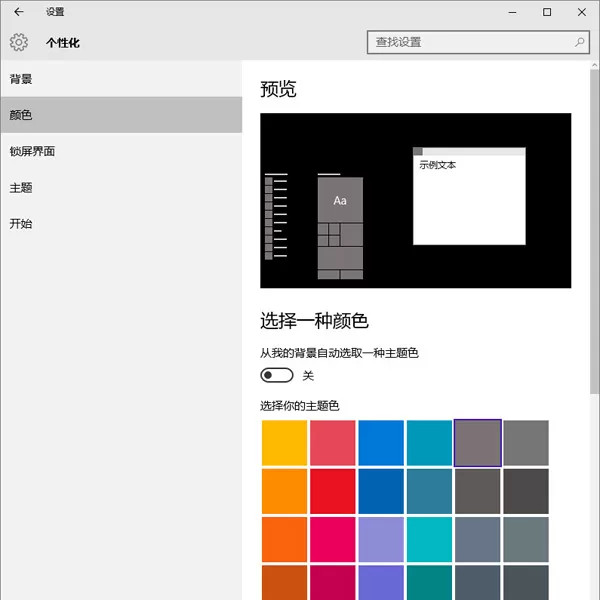600x600 pixels.
Task: Click the Aa tile in preview
Action: (340, 199)
